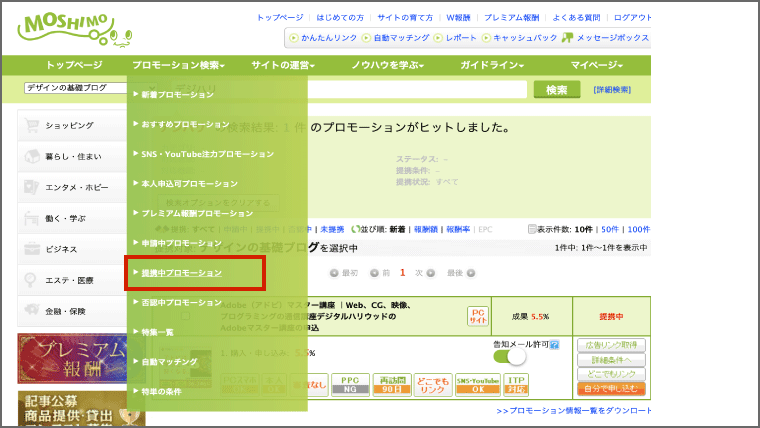Select 特集一覧 menu item
Viewport: 760px width, 428px height.
point(157,332)
